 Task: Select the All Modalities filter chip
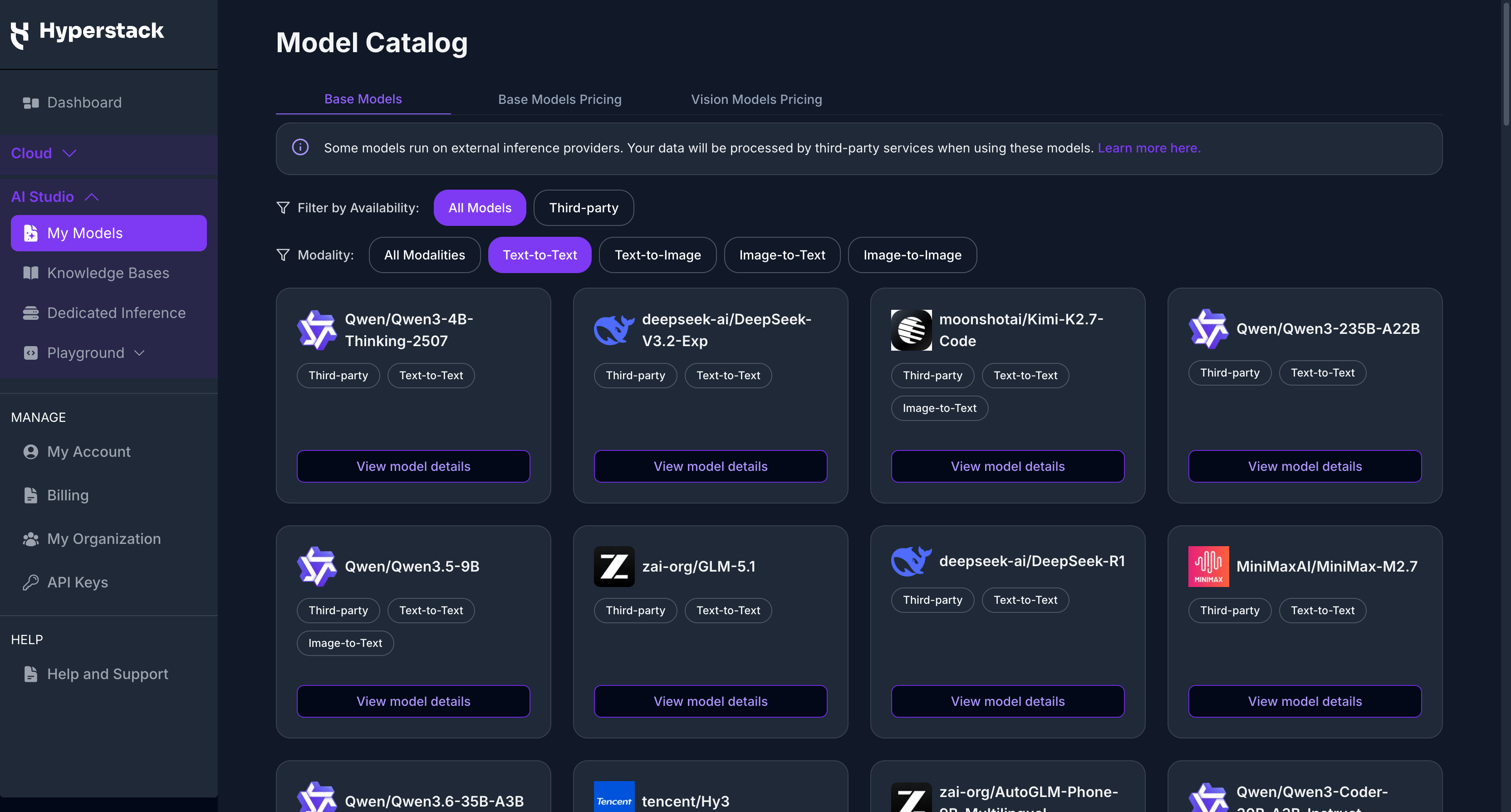coord(425,254)
